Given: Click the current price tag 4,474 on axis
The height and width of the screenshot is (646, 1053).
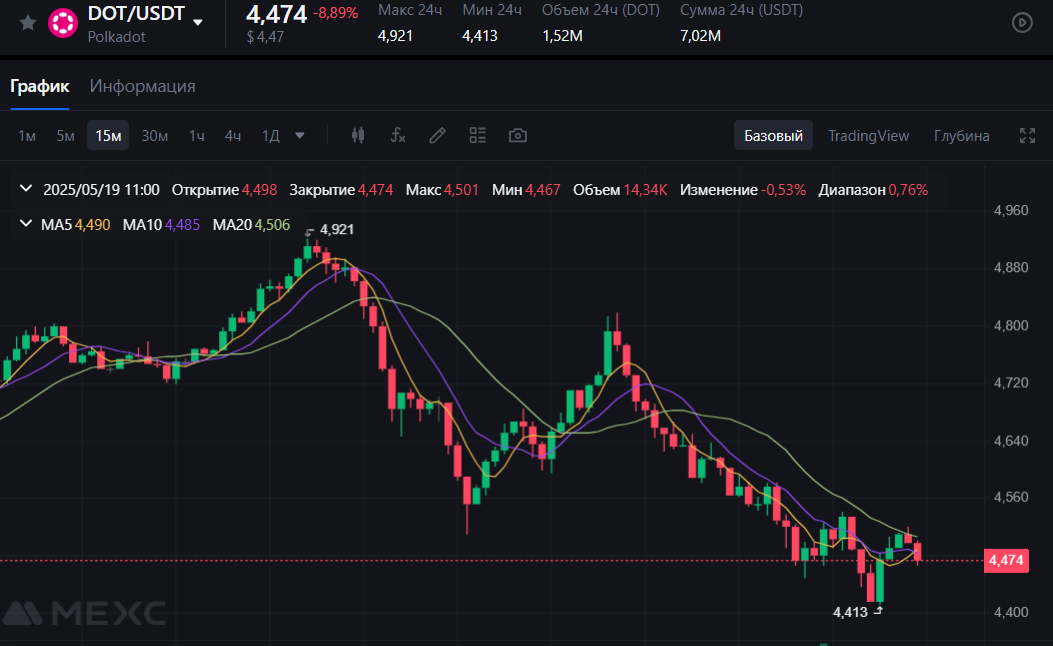Looking at the screenshot, I should [x=1006, y=560].
